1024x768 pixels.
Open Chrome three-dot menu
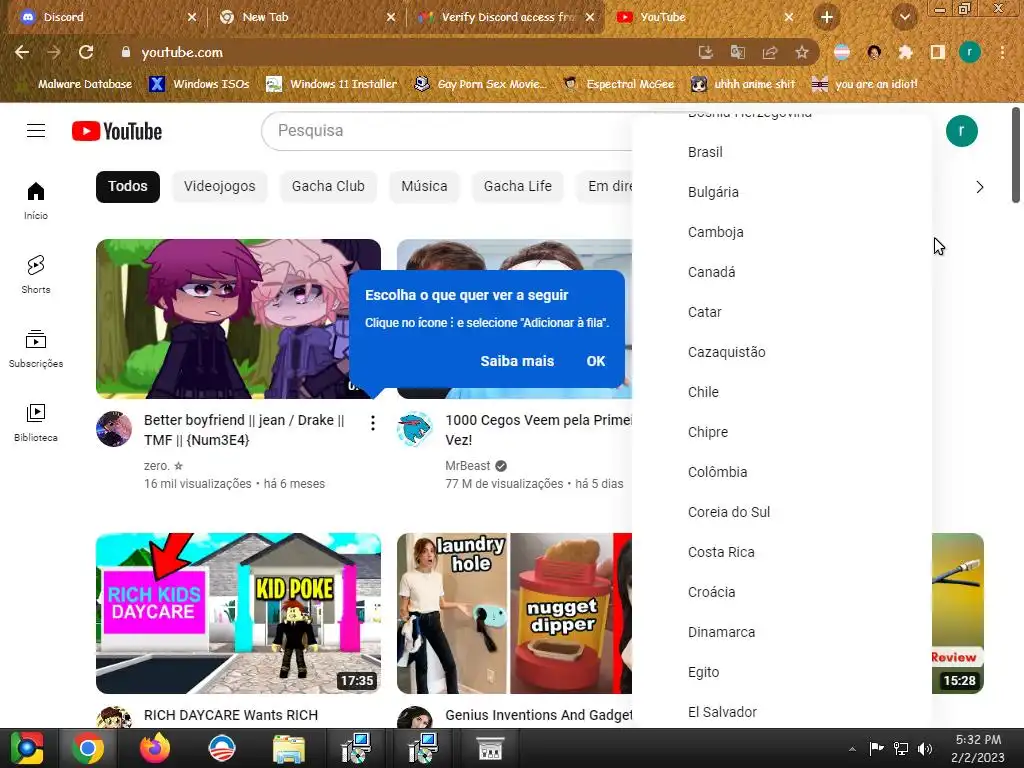pyautogui.click(x=1002, y=52)
